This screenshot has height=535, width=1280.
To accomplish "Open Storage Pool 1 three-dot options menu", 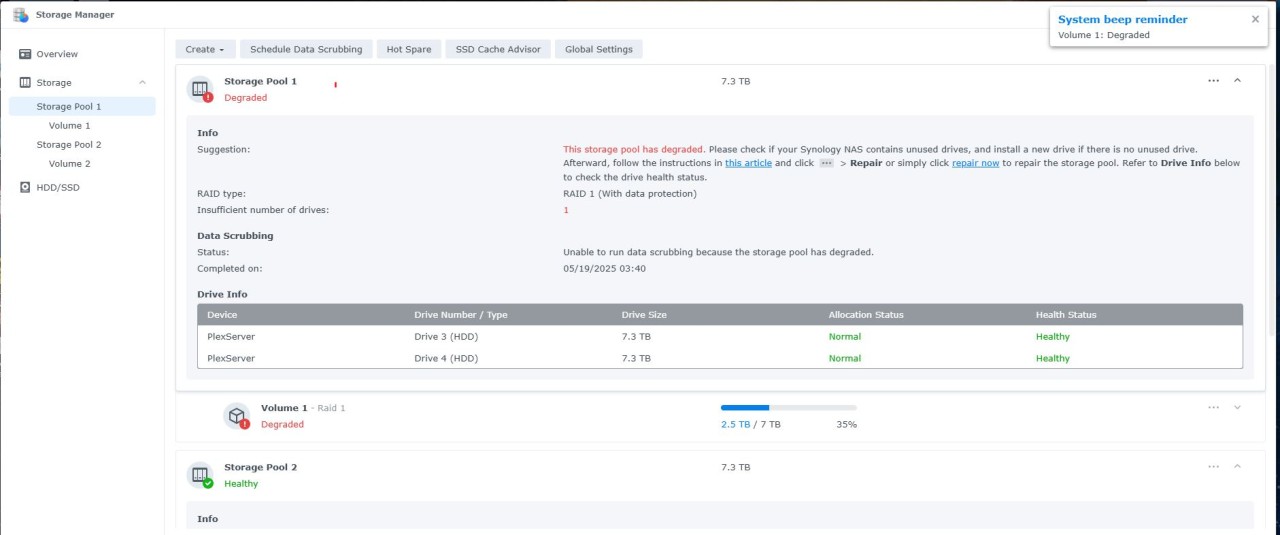I will point(1213,81).
